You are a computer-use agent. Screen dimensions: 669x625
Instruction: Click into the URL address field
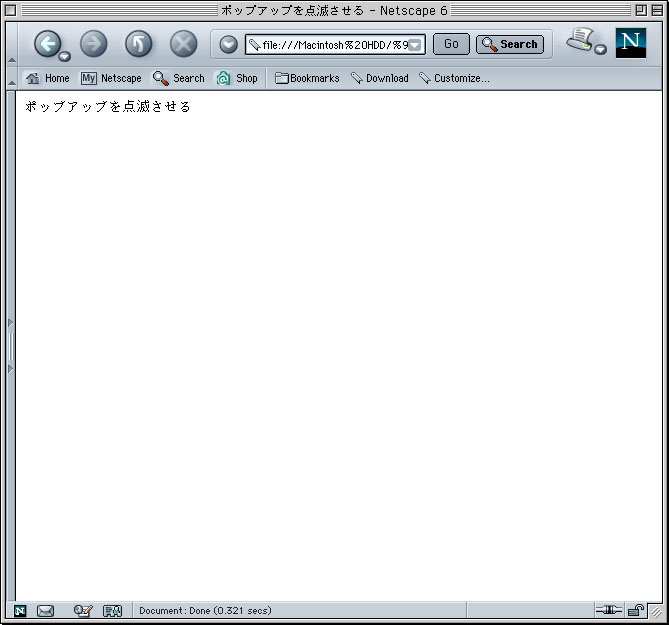click(335, 45)
